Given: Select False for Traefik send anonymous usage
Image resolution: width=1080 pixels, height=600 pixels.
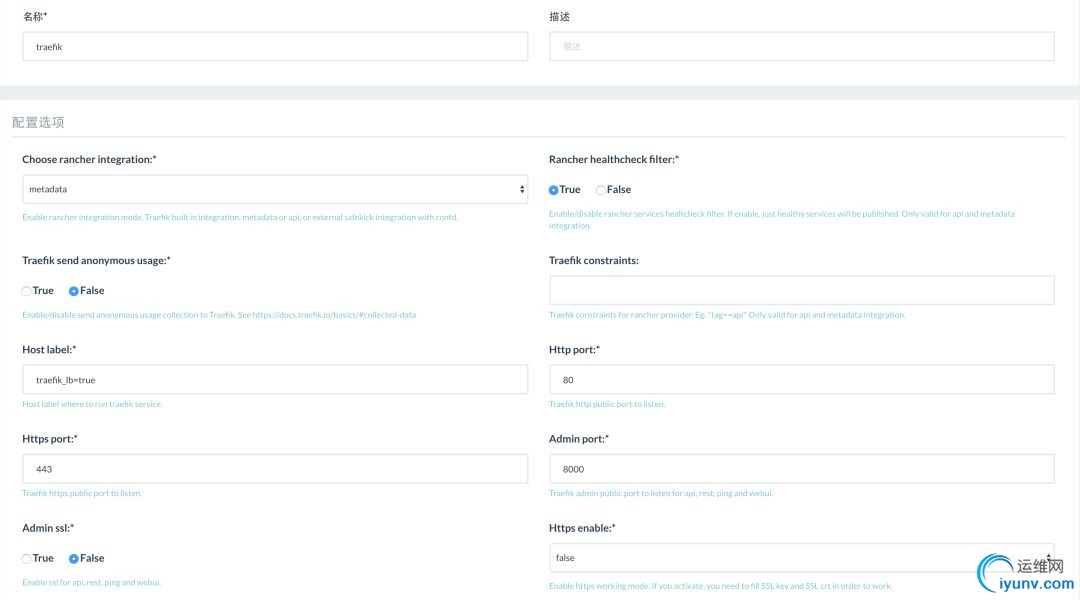Looking at the screenshot, I should tap(73, 291).
